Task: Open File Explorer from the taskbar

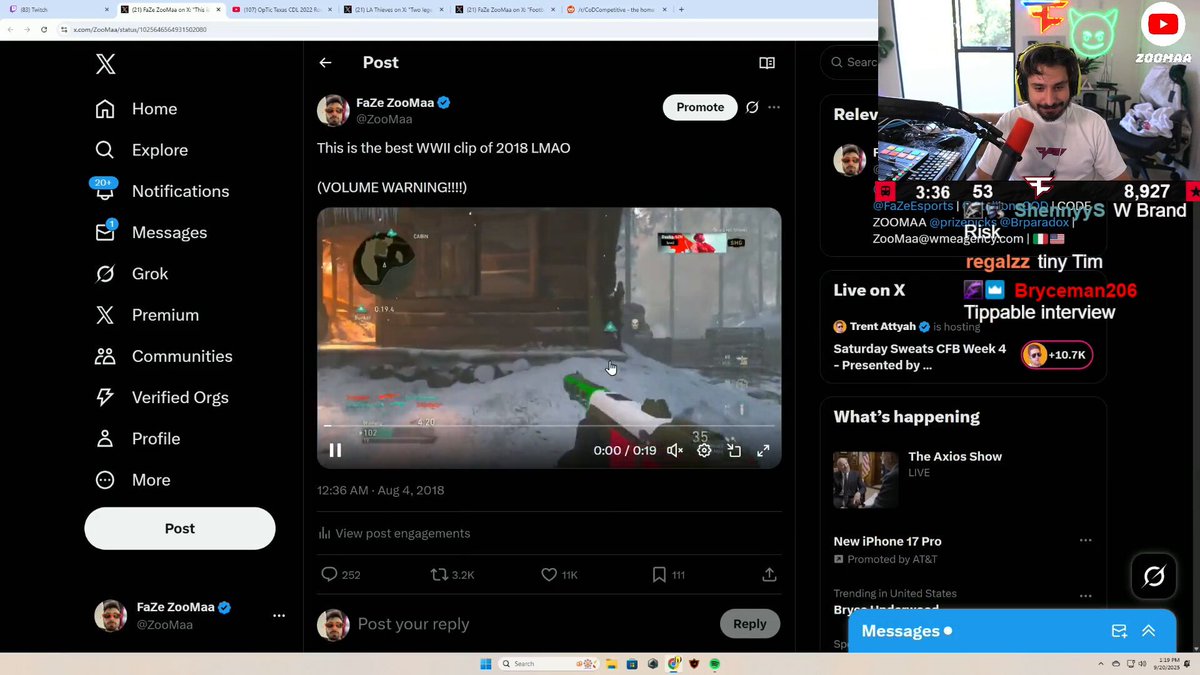Action: [x=610, y=664]
